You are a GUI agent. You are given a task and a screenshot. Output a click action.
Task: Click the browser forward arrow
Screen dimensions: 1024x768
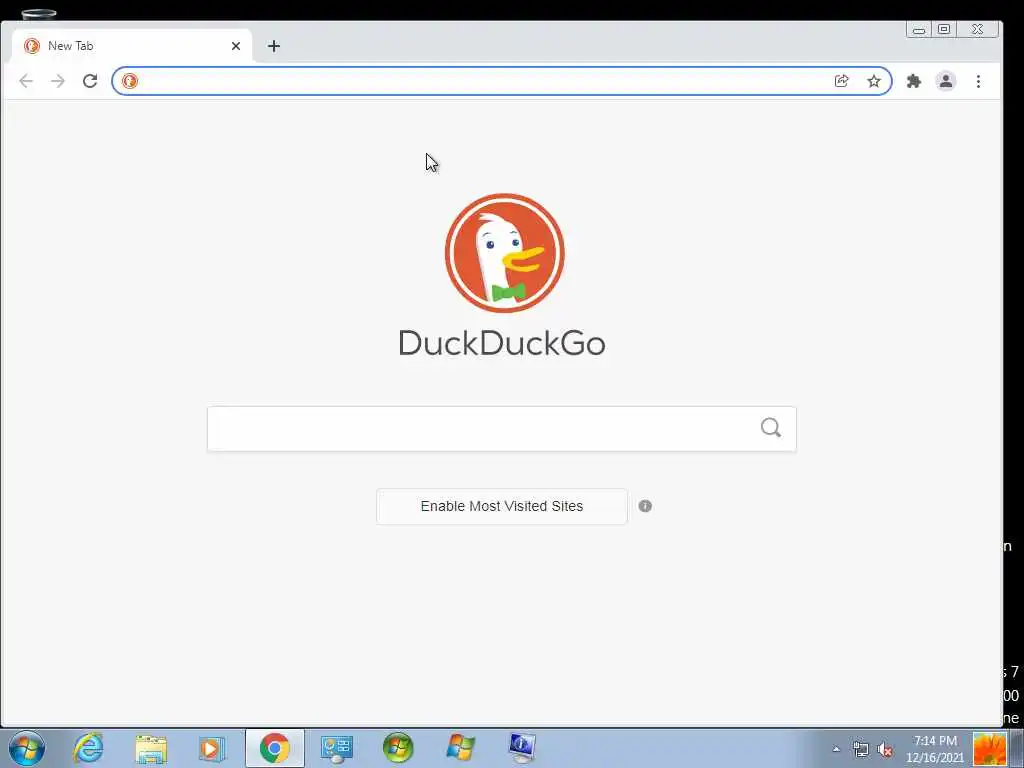[58, 81]
